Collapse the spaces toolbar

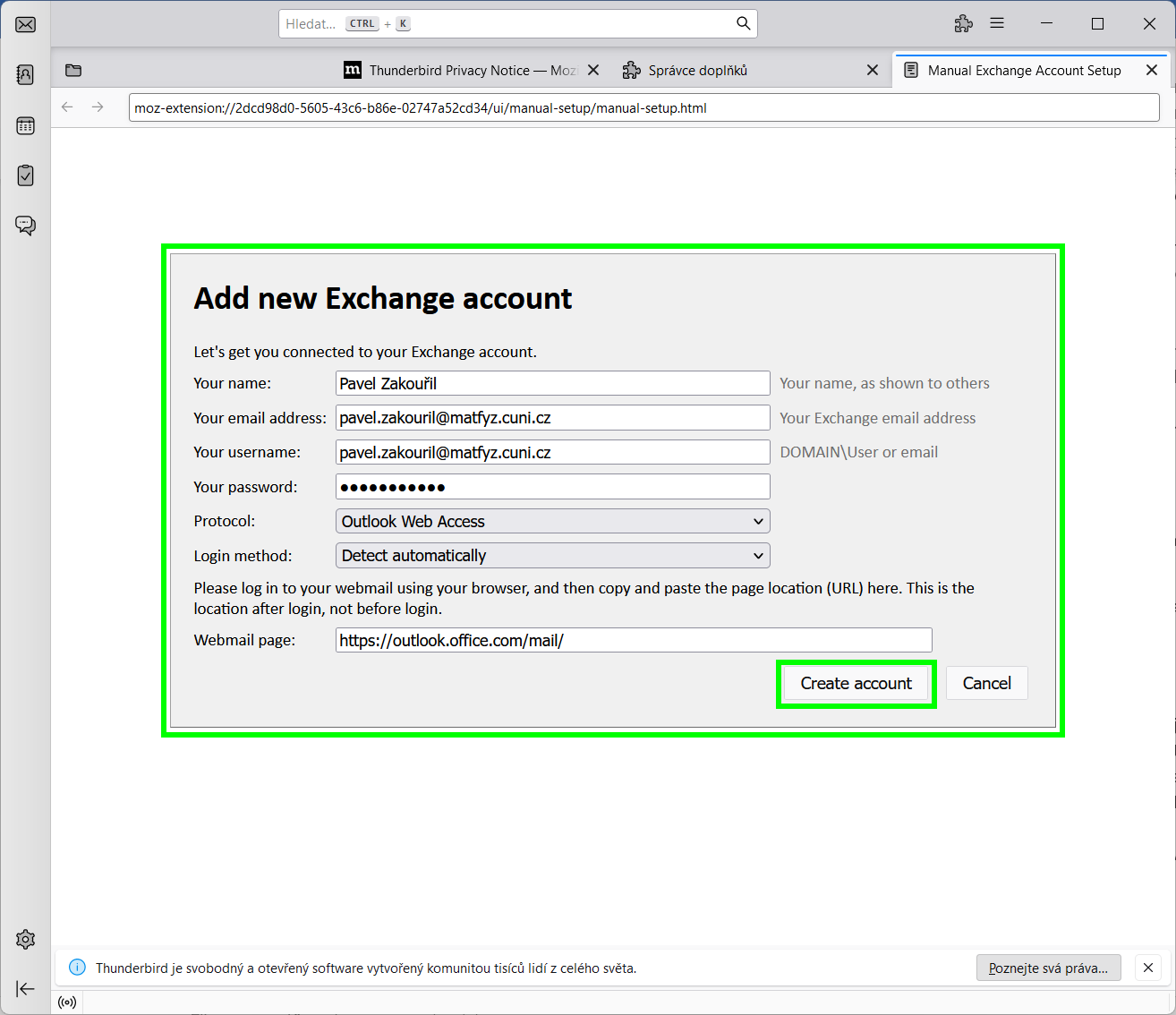(26, 988)
